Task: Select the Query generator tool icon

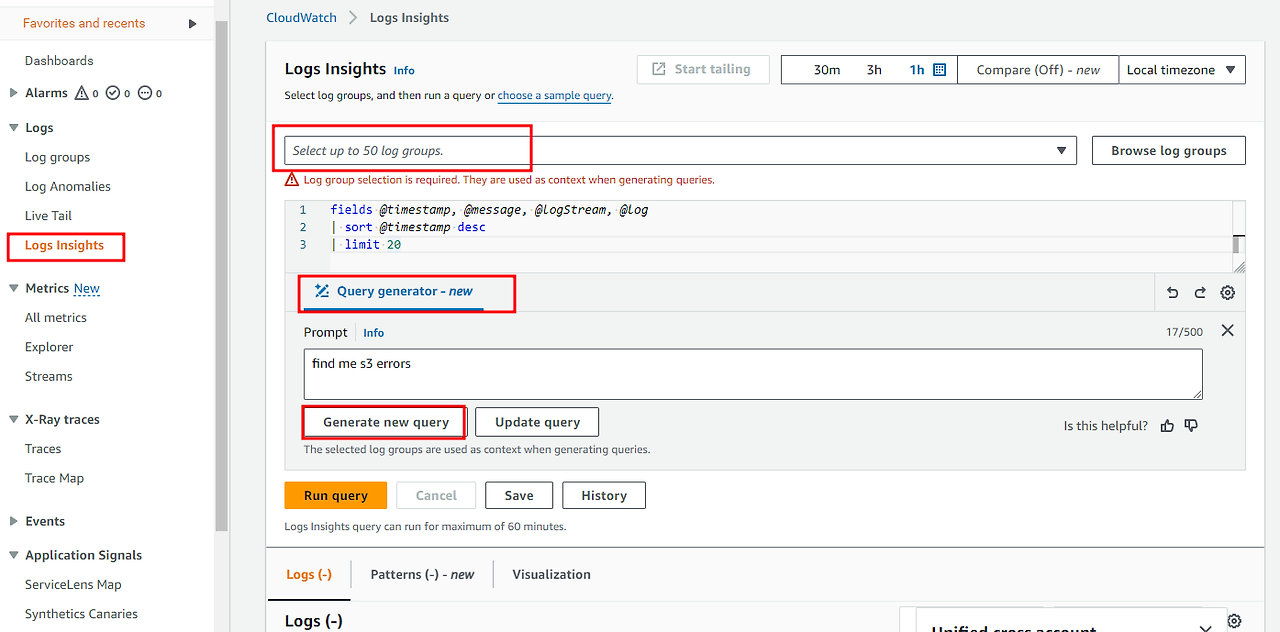Action: pos(320,291)
